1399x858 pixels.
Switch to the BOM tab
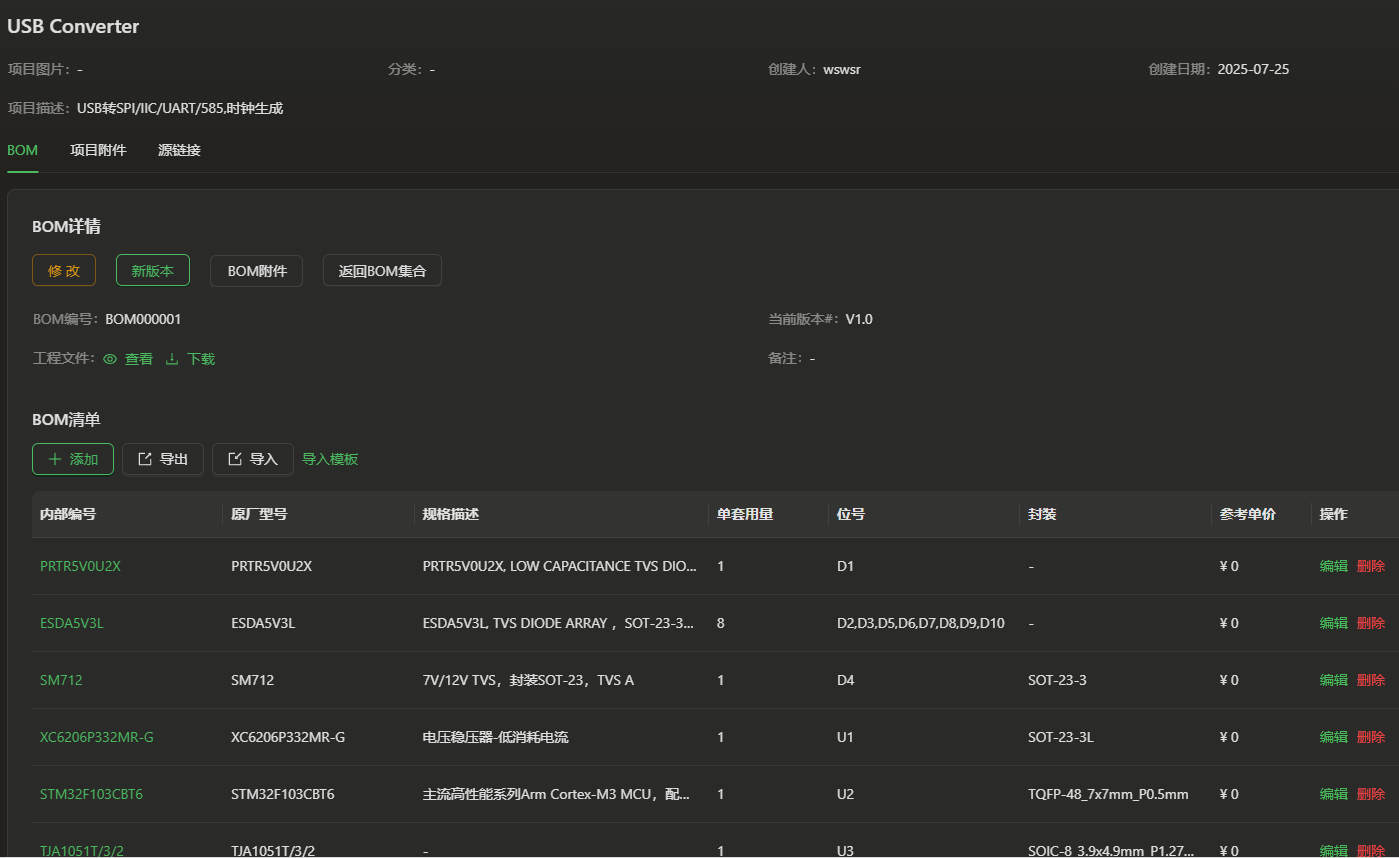(x=22, y=150)
